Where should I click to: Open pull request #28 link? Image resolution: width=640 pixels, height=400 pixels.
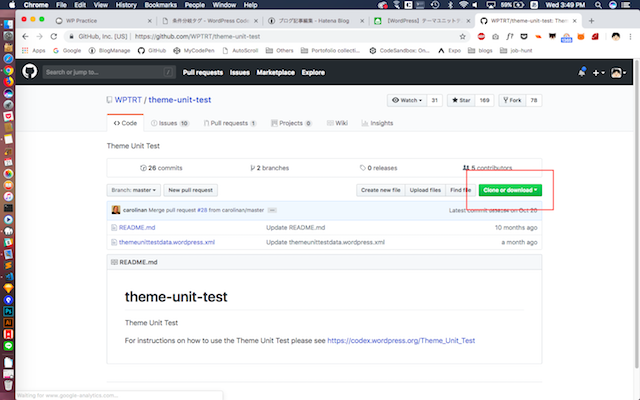[x=202, y=210]
